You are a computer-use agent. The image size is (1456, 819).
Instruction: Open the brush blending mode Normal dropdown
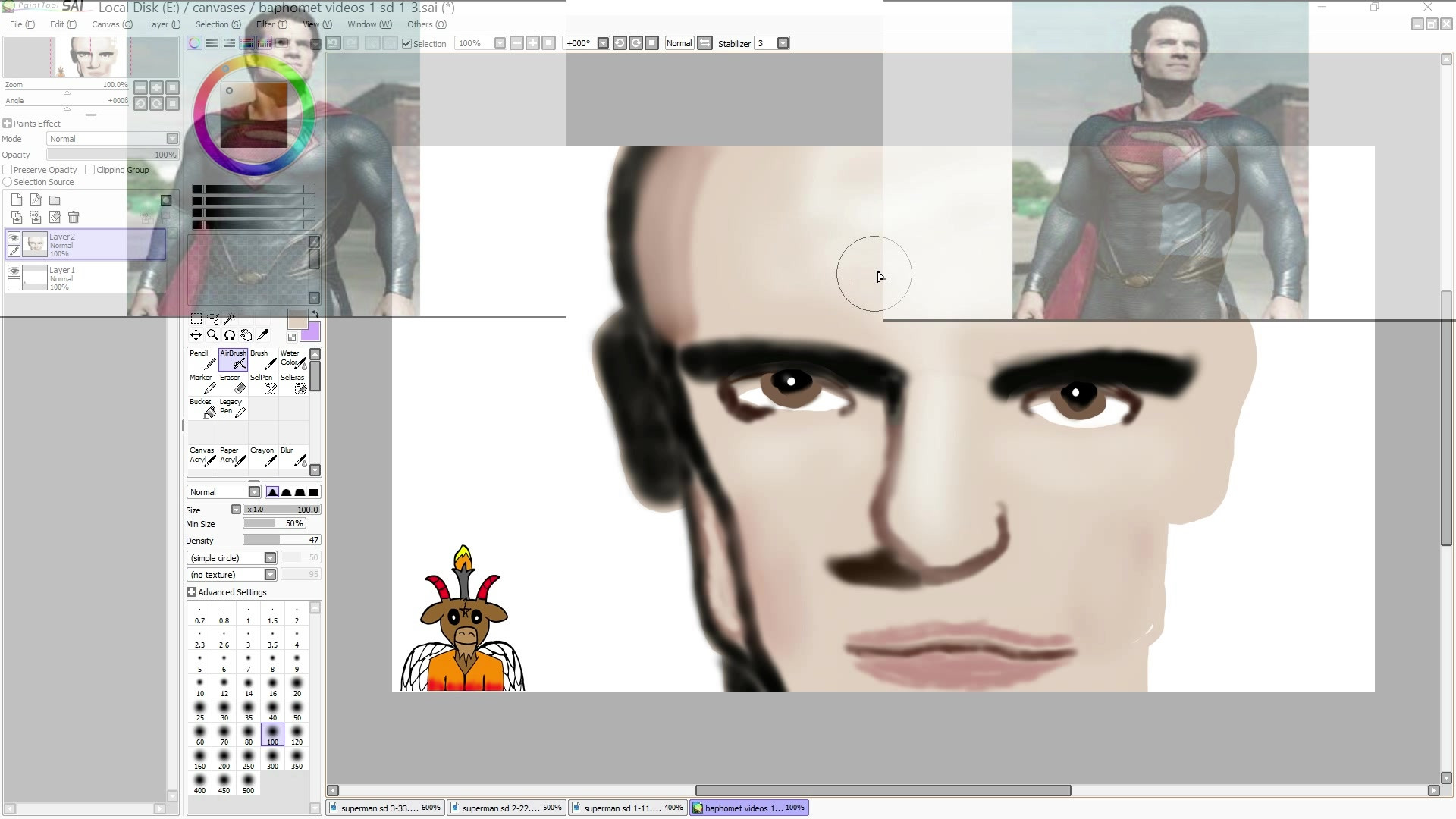pos(224,492)
